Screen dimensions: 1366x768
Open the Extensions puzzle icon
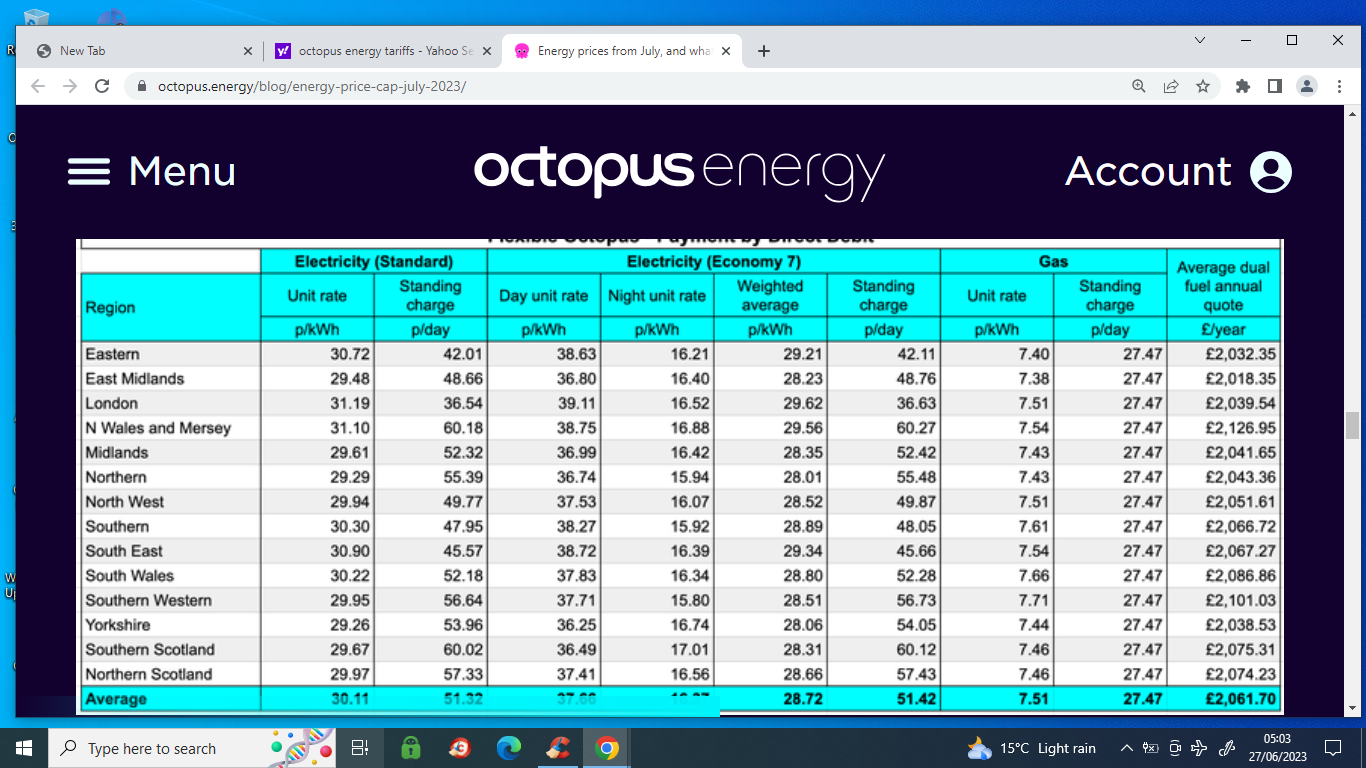tap(1243, 86)
